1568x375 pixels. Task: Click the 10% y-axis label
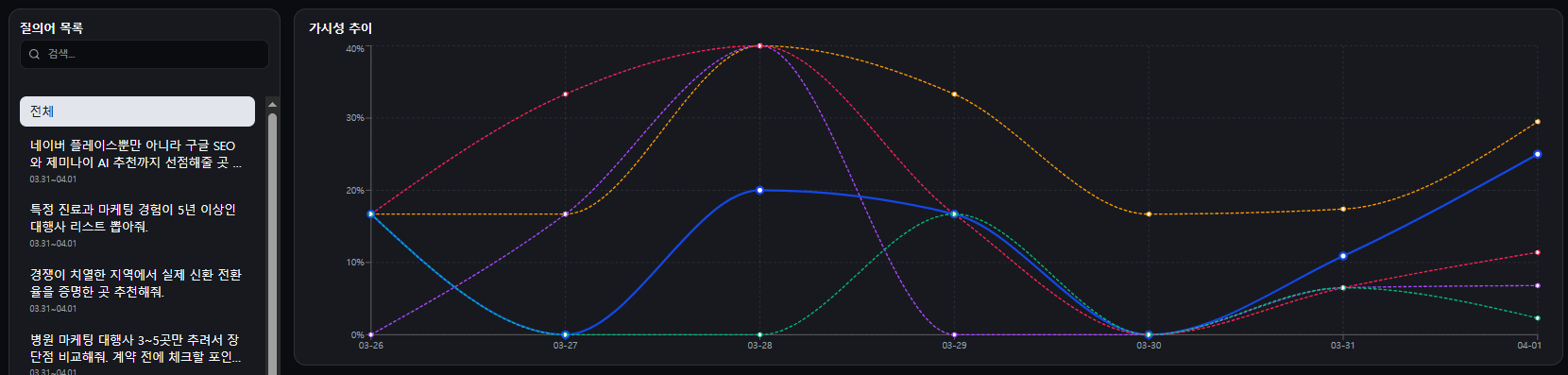pos(354,263)
